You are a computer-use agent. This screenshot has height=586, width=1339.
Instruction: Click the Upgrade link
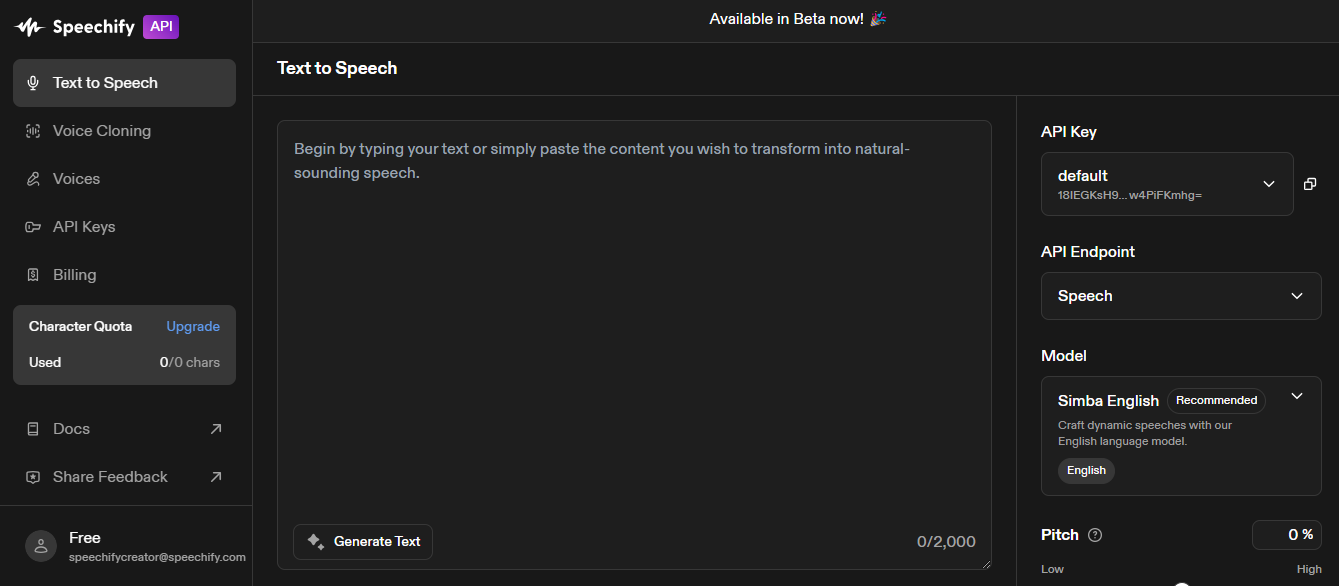tap(193, 327)
